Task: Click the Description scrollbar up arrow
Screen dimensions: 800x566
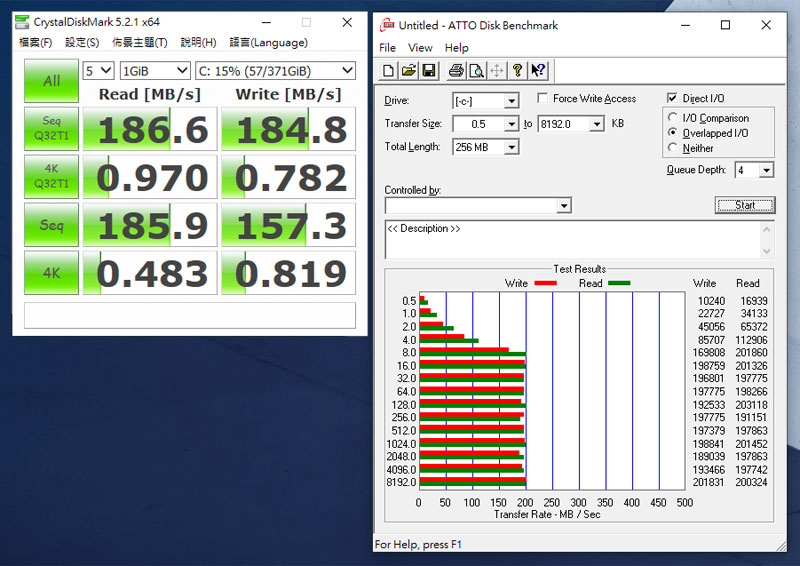Action: click(x=766, y=230)
